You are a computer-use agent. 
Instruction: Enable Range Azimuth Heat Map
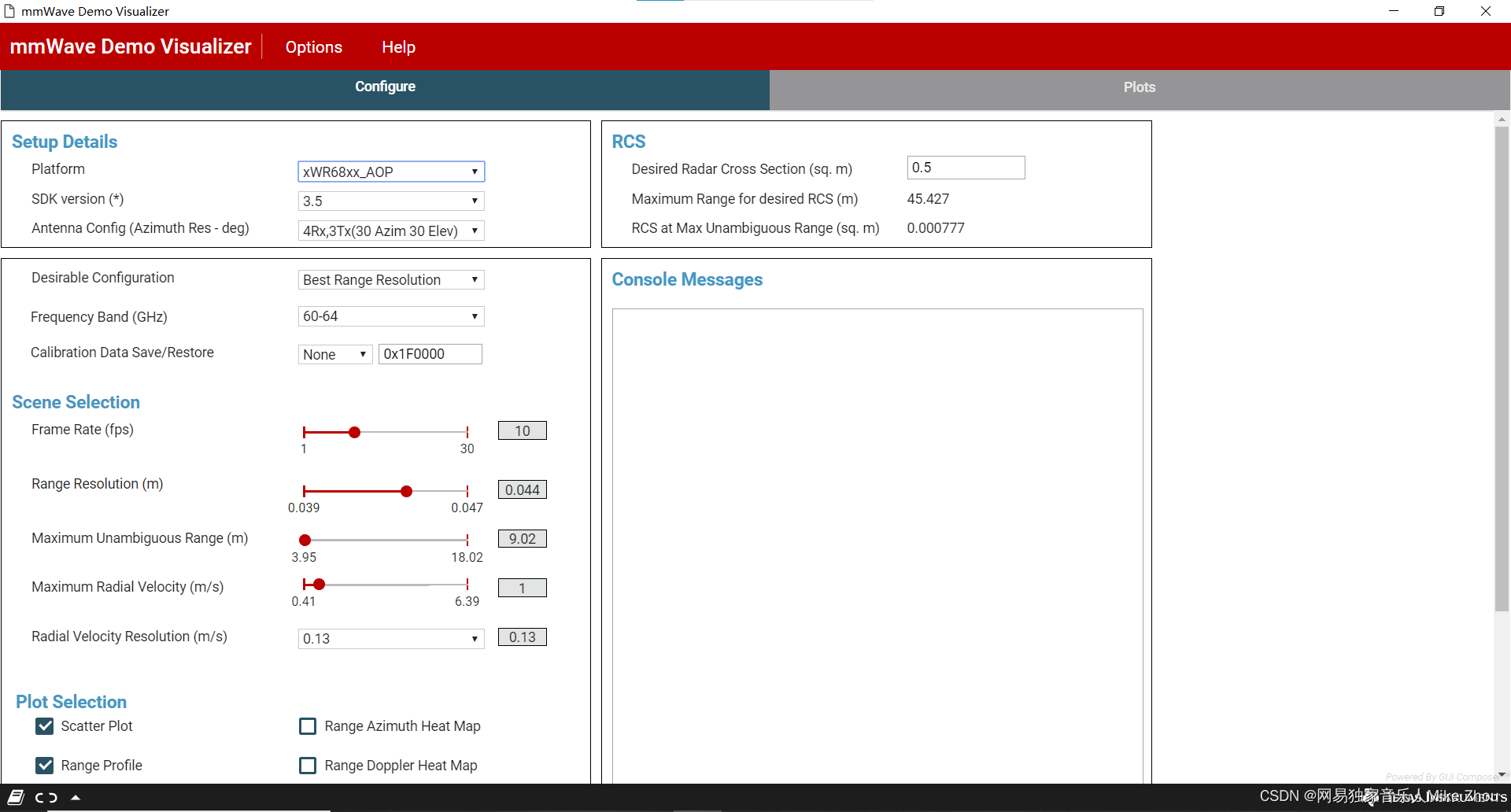(x=308, y=726)
